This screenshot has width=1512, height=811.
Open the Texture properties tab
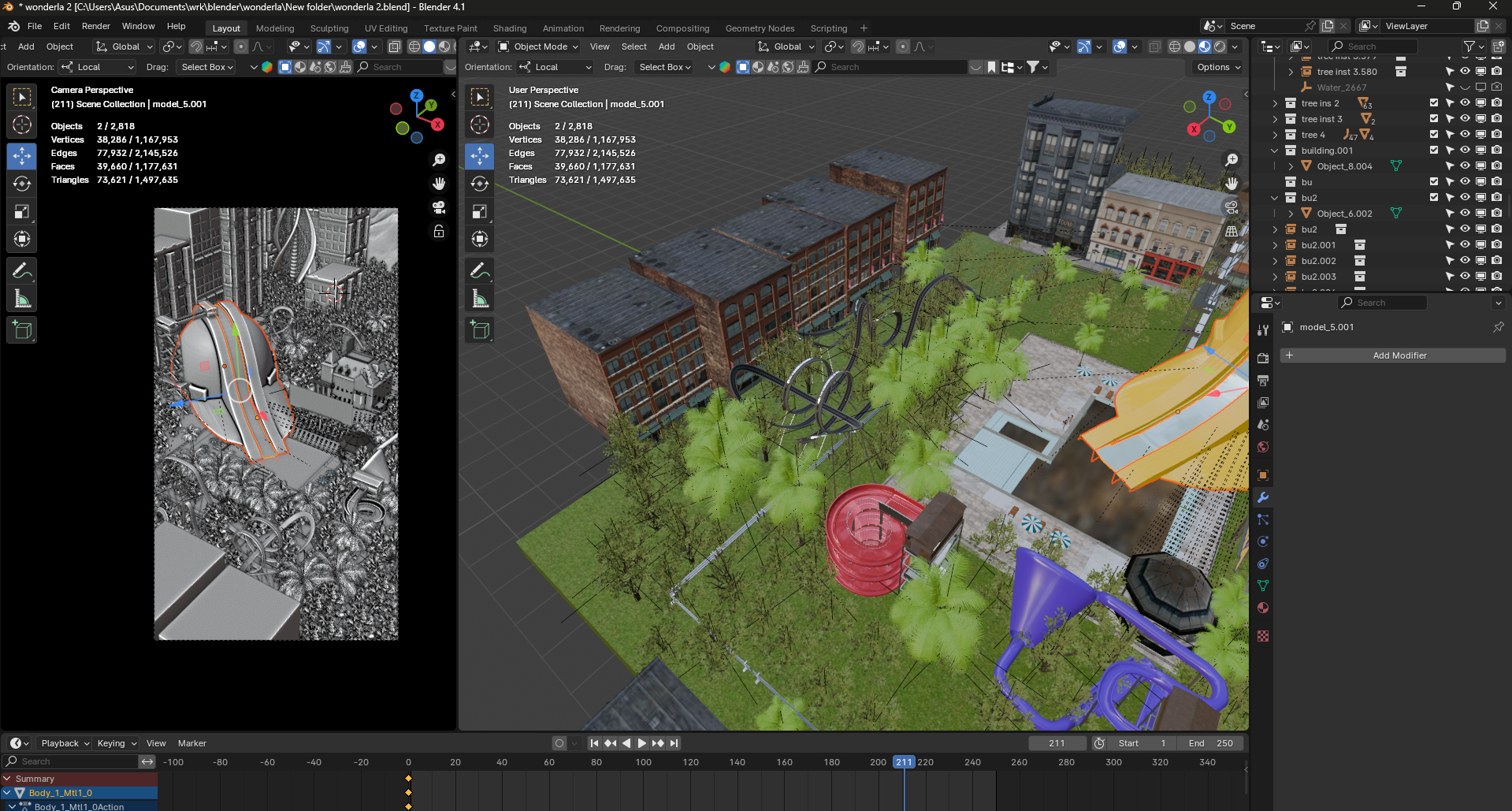1263,636
